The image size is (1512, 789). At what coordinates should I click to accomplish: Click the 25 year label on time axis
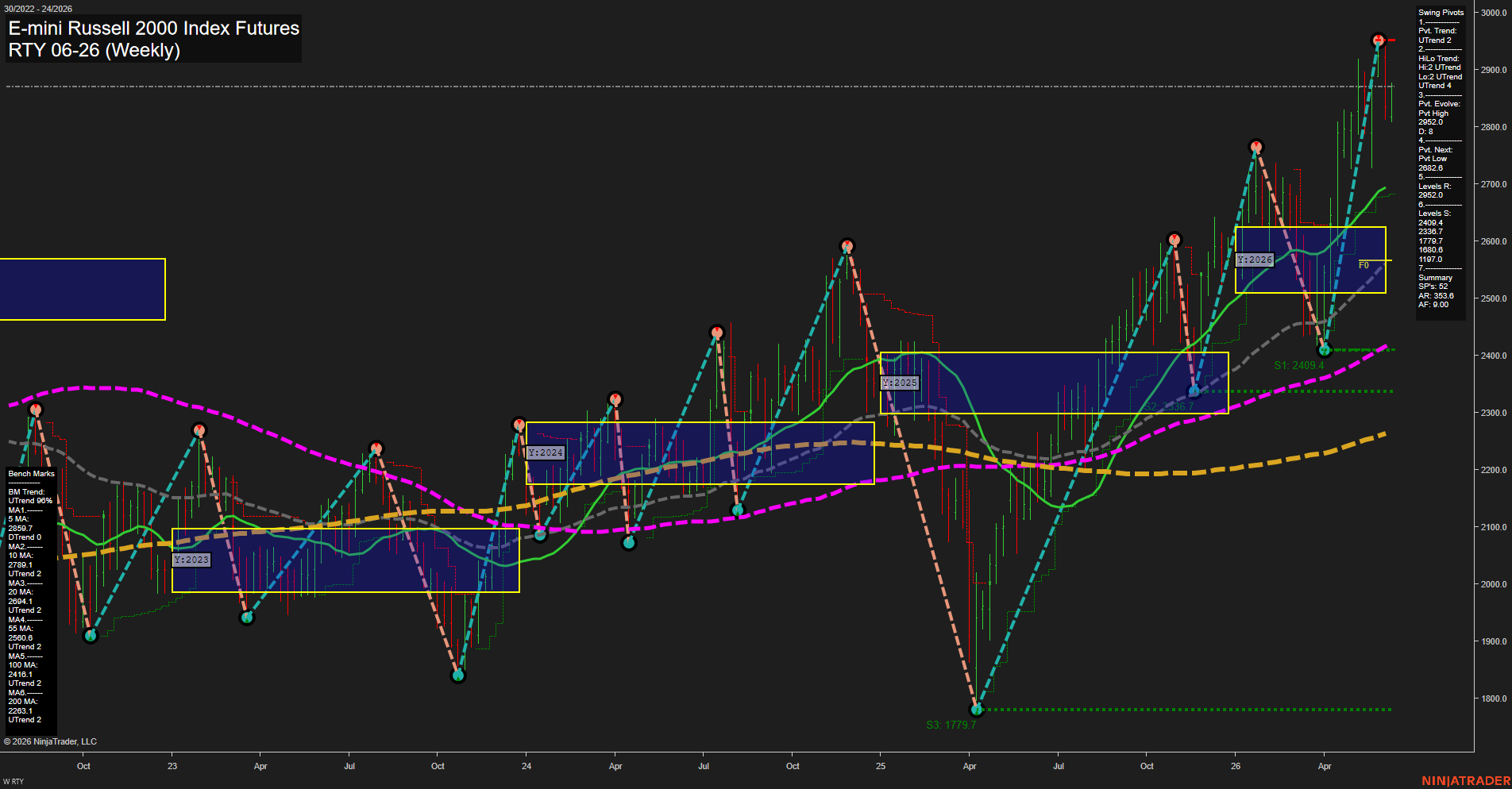[881, 766]
